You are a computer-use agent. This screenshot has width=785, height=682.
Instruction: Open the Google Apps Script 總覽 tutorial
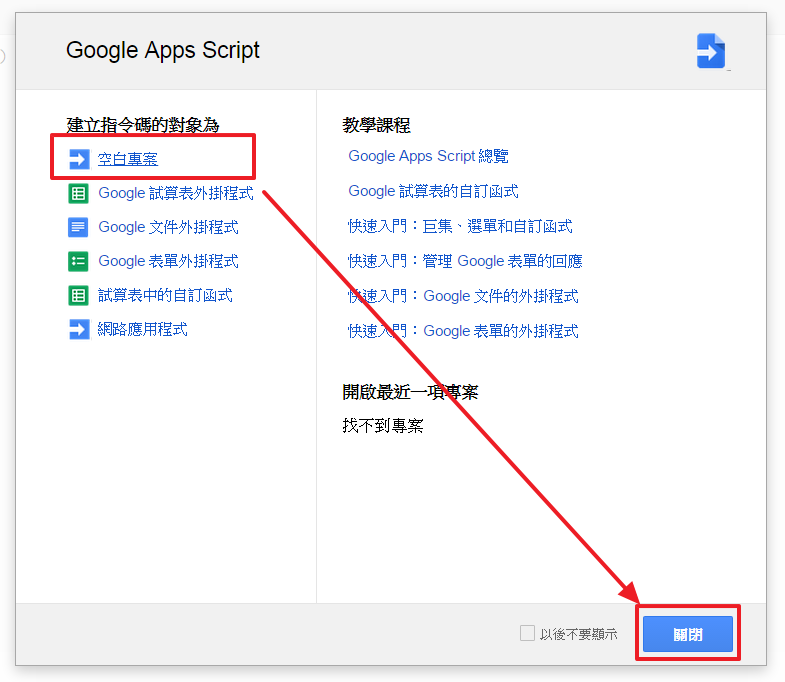[428, 156]
